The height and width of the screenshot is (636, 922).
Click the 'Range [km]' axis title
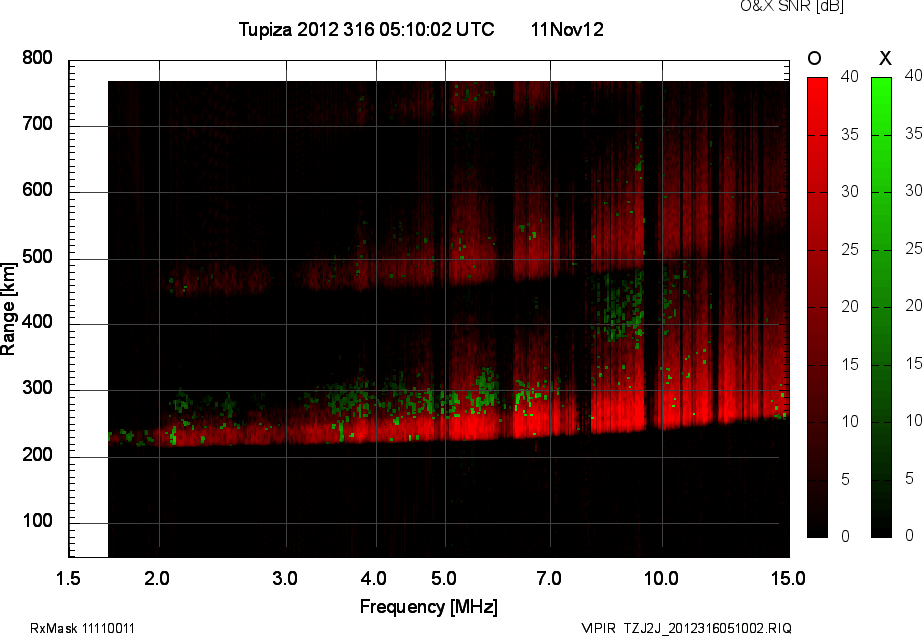8,309
